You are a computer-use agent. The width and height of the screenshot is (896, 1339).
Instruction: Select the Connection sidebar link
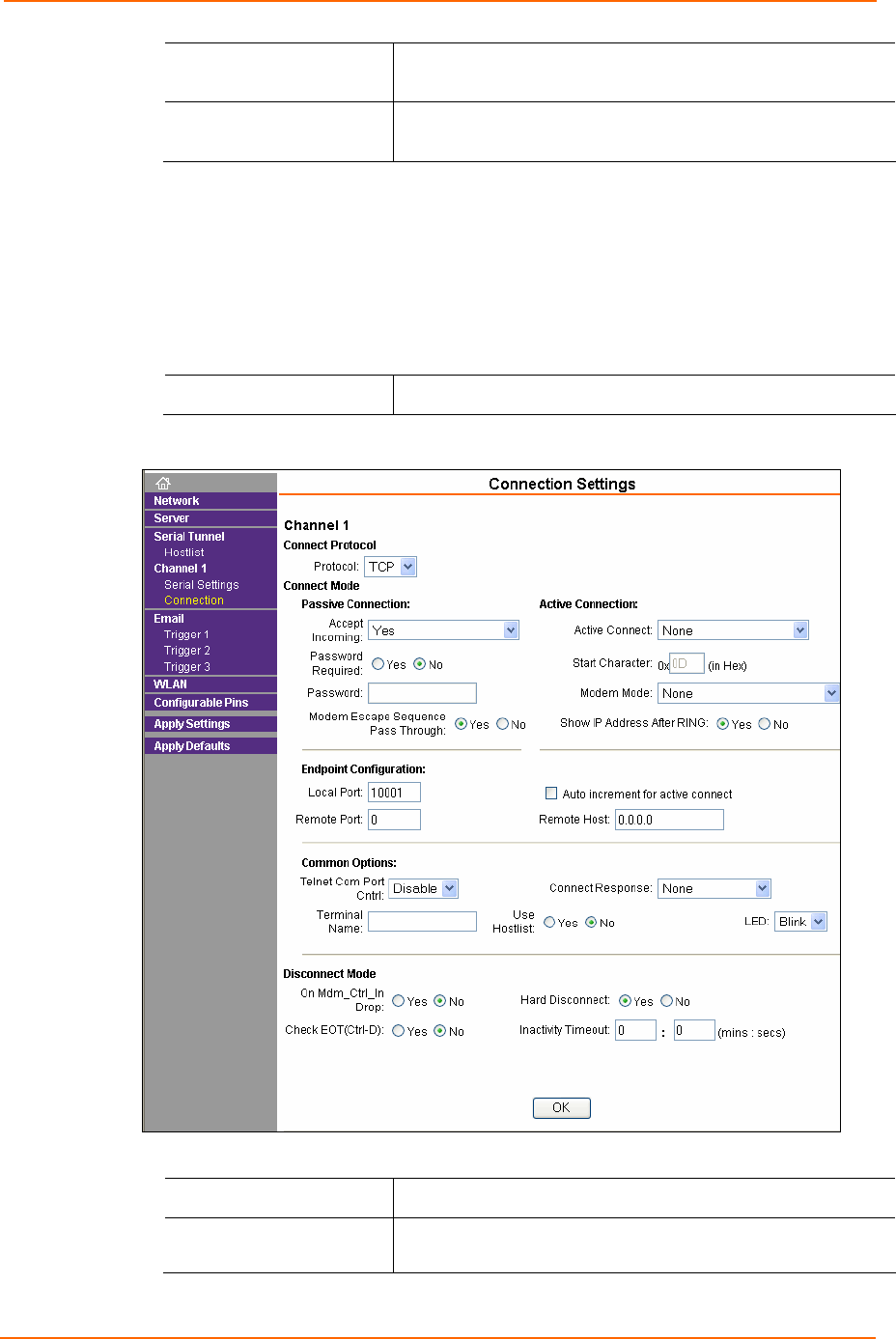click(193, 600)
